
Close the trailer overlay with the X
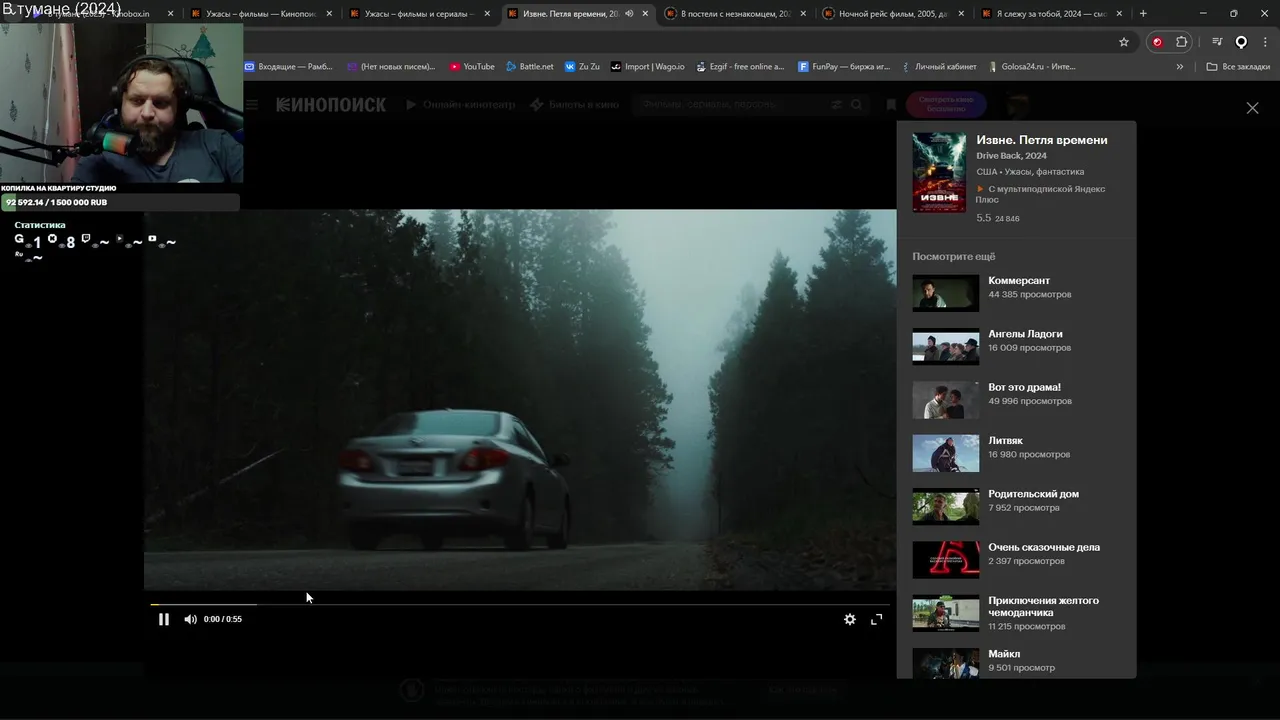[x=1252, y=108]
